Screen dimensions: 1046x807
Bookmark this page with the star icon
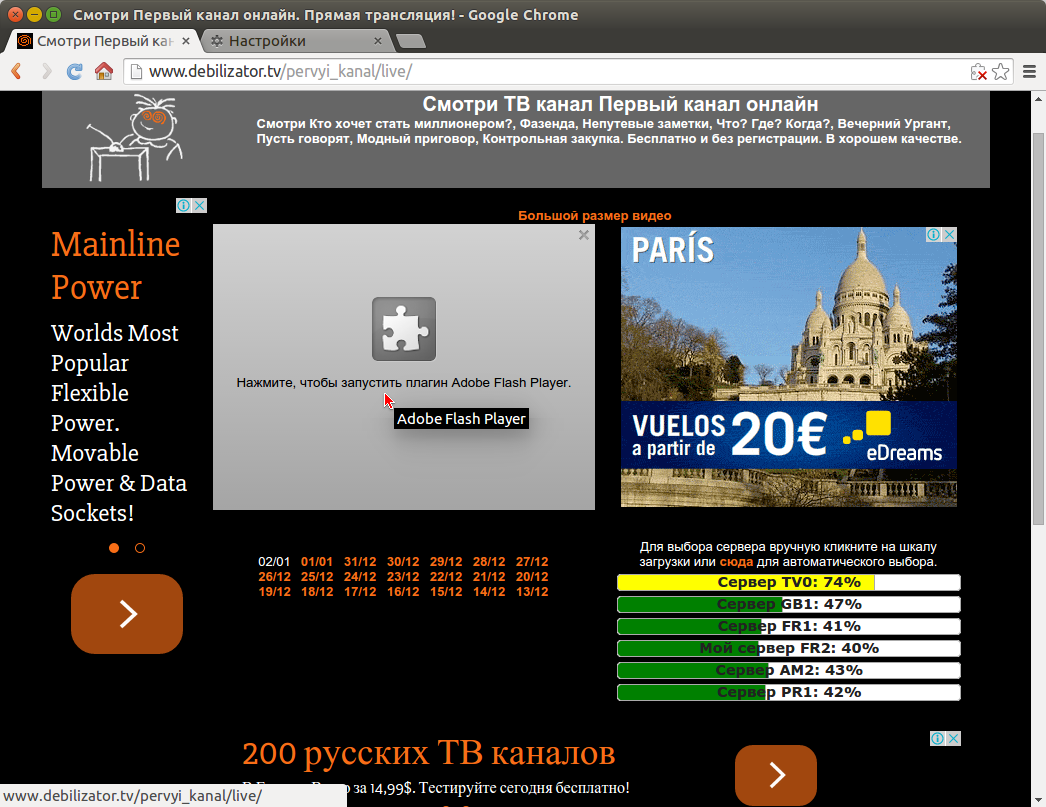click(1001, 71)
